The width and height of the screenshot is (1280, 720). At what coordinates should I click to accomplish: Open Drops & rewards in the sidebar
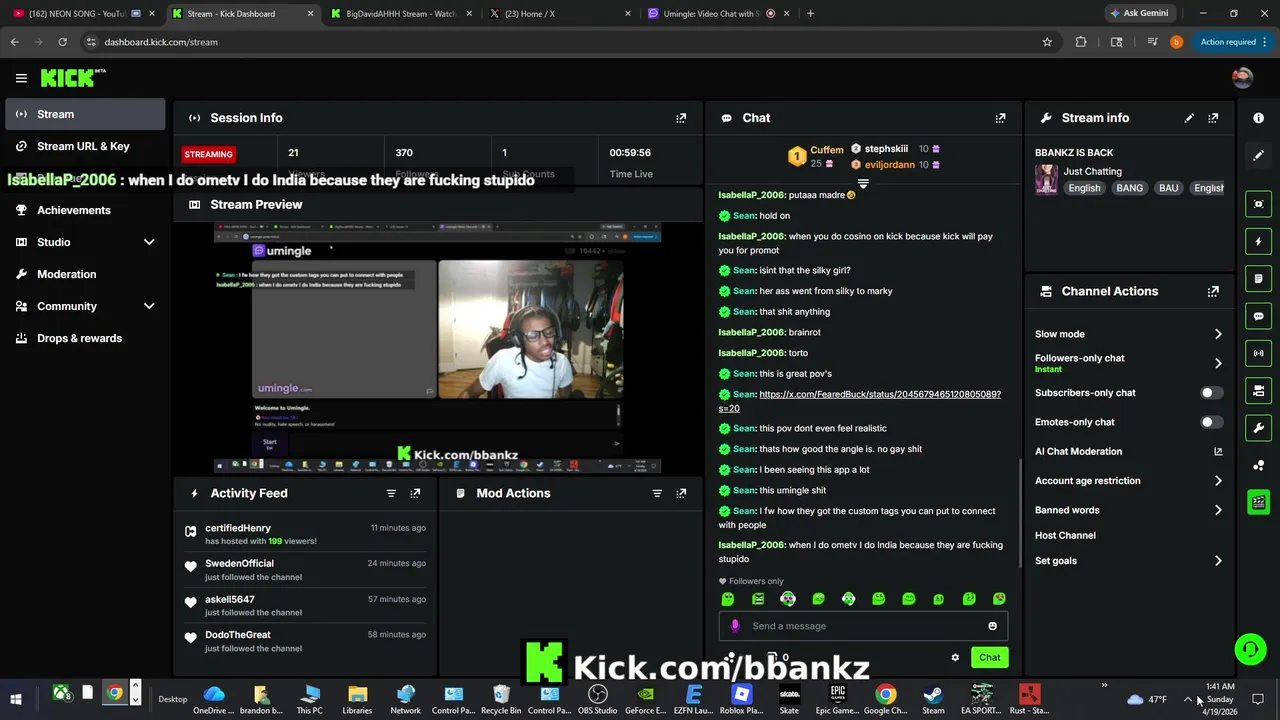pyautogui.click(x=84, y=338)
